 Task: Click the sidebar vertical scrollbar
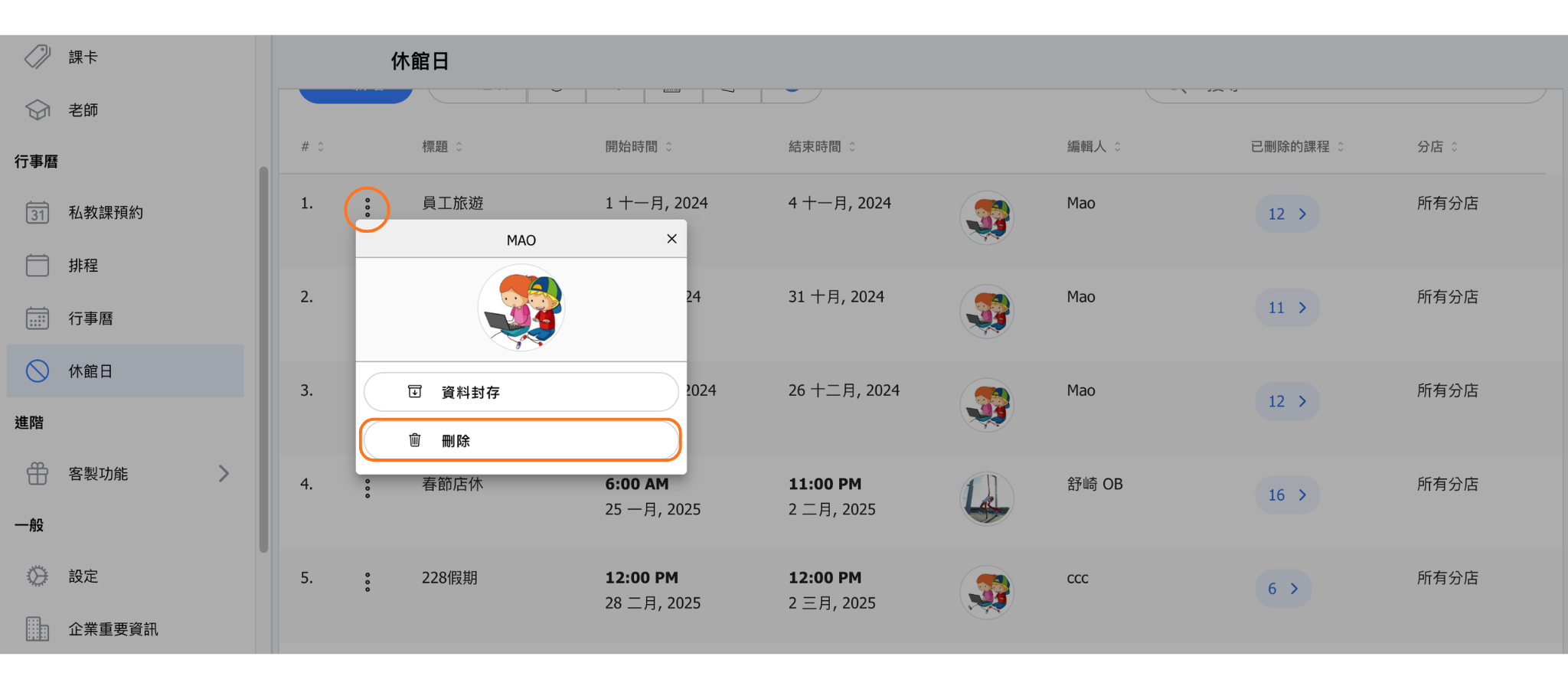(x=263, y=360)
